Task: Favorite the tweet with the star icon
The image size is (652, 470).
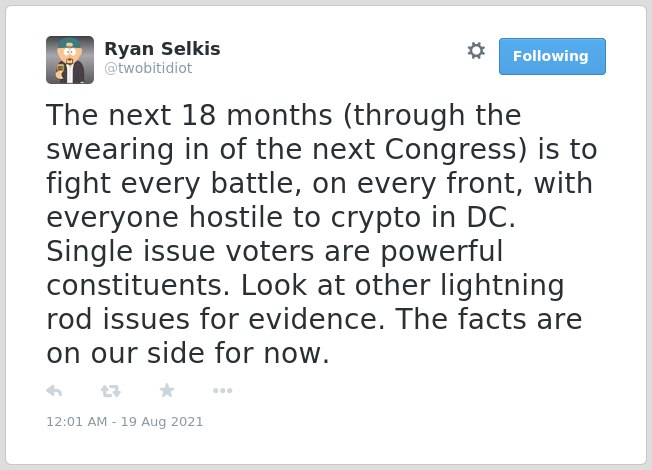Action: click(167, 390)
